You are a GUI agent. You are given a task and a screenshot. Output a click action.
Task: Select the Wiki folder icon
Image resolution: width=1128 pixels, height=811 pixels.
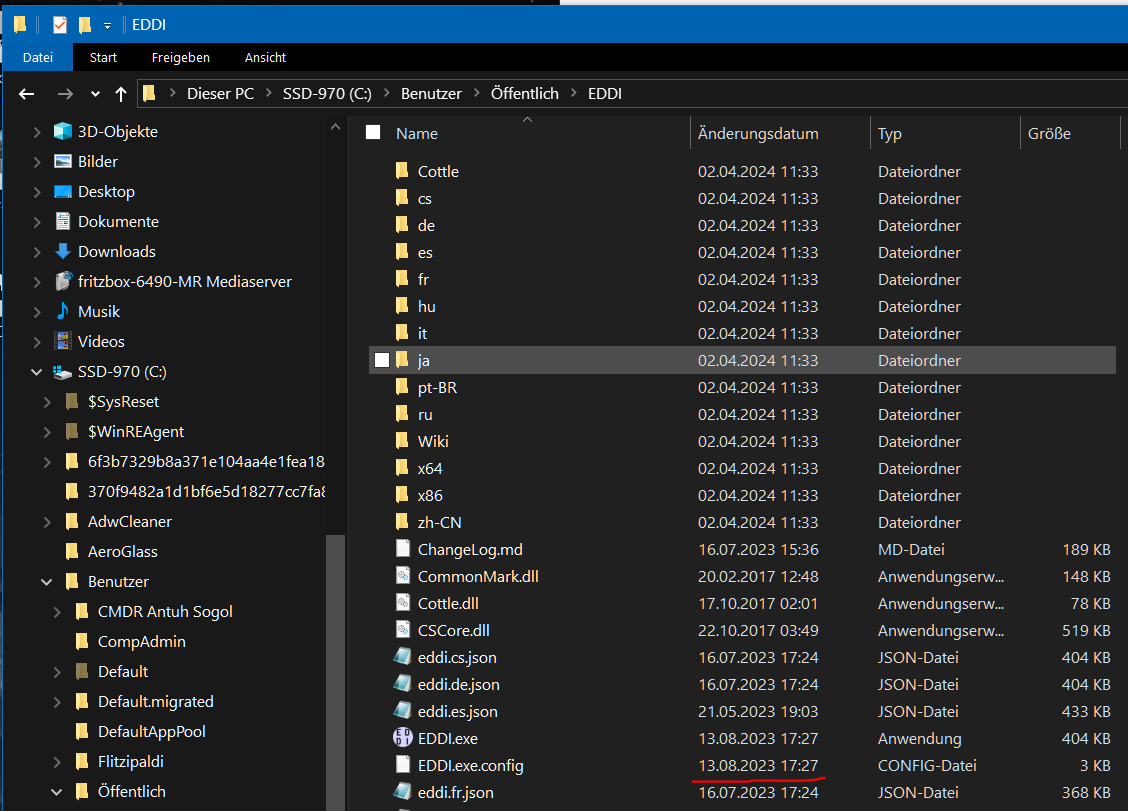pyautogui.click(x=402, y=440)
